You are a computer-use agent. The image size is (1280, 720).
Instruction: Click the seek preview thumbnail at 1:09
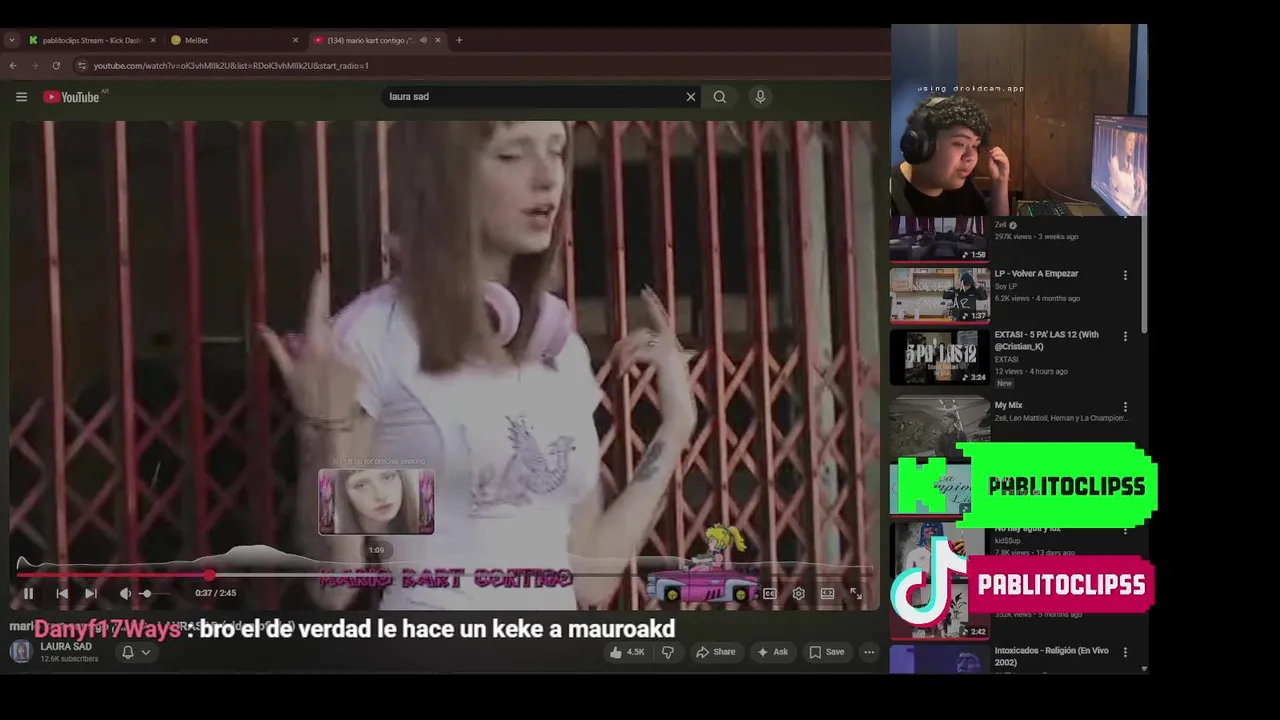click(x=376, y=502)
